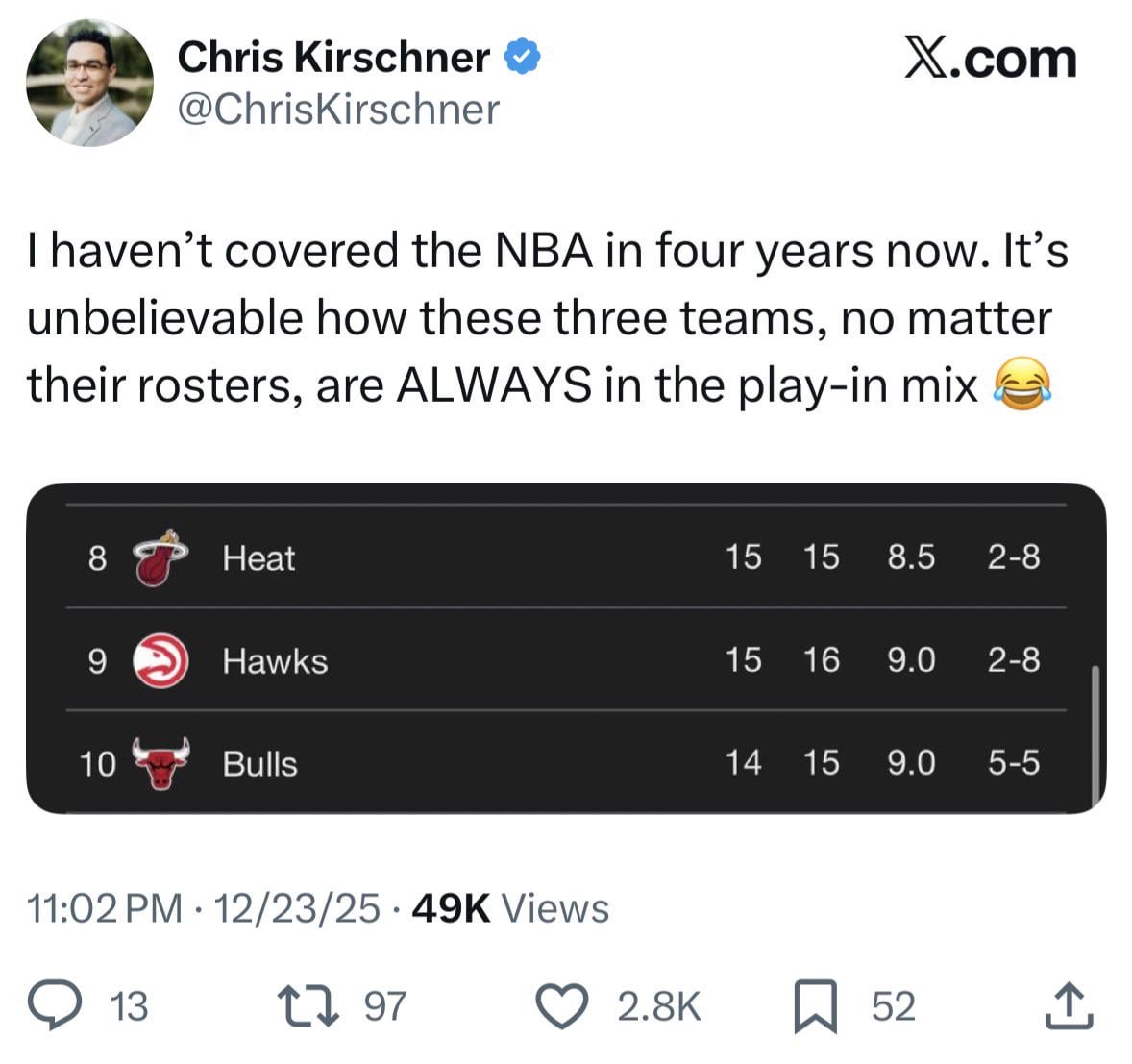This screenshot has height=1064, width=1132.
Task: Select the Bulls team name
Action: pyautogui.click(x=259, y=764)
